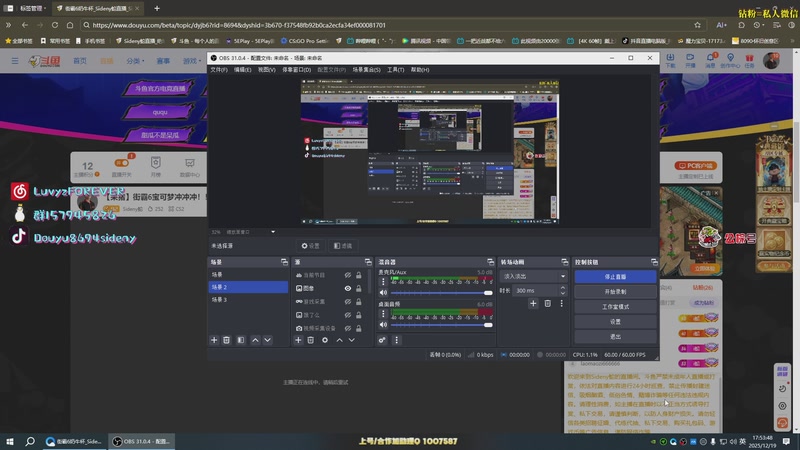Open Mic/Aux three-dot options menu

(383, 281)
